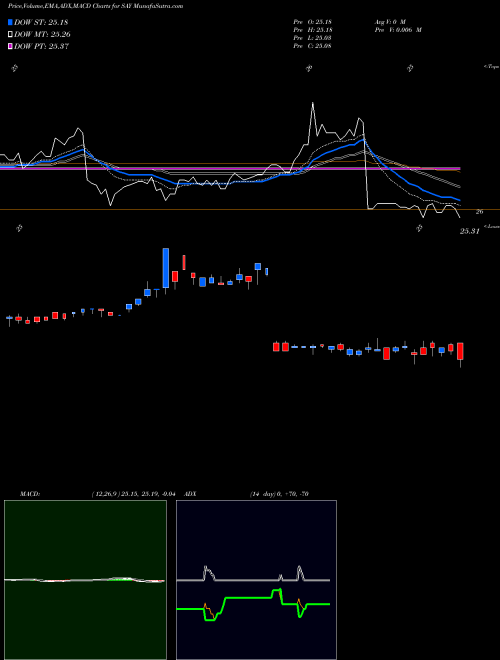The height and width of the screenshot is (660, 500).
Task: Select the 'DOW MT' legend label
Action: click(42, 35)
